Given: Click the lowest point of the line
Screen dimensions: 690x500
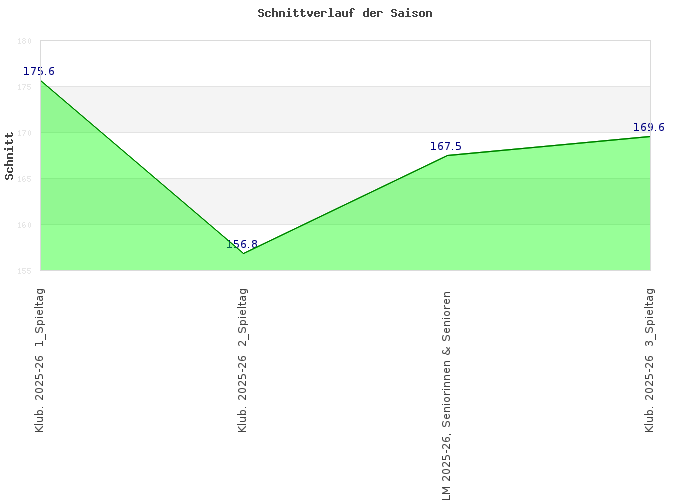Looking at the screenshot, I should pyautogui.click(x=243, y=253).
